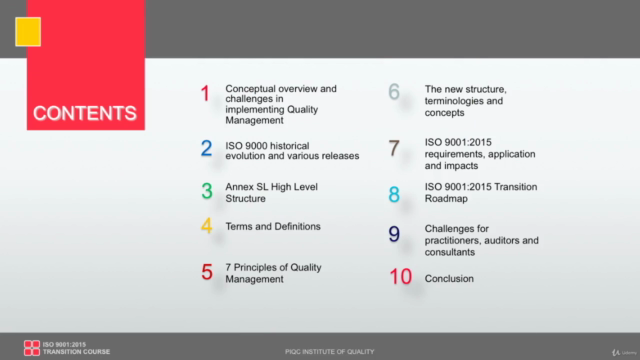The width and height of the screenshot is (640, 360).
Task: Click the green number 3 marker
Action: pyautogui.click(x=207, y=191)
